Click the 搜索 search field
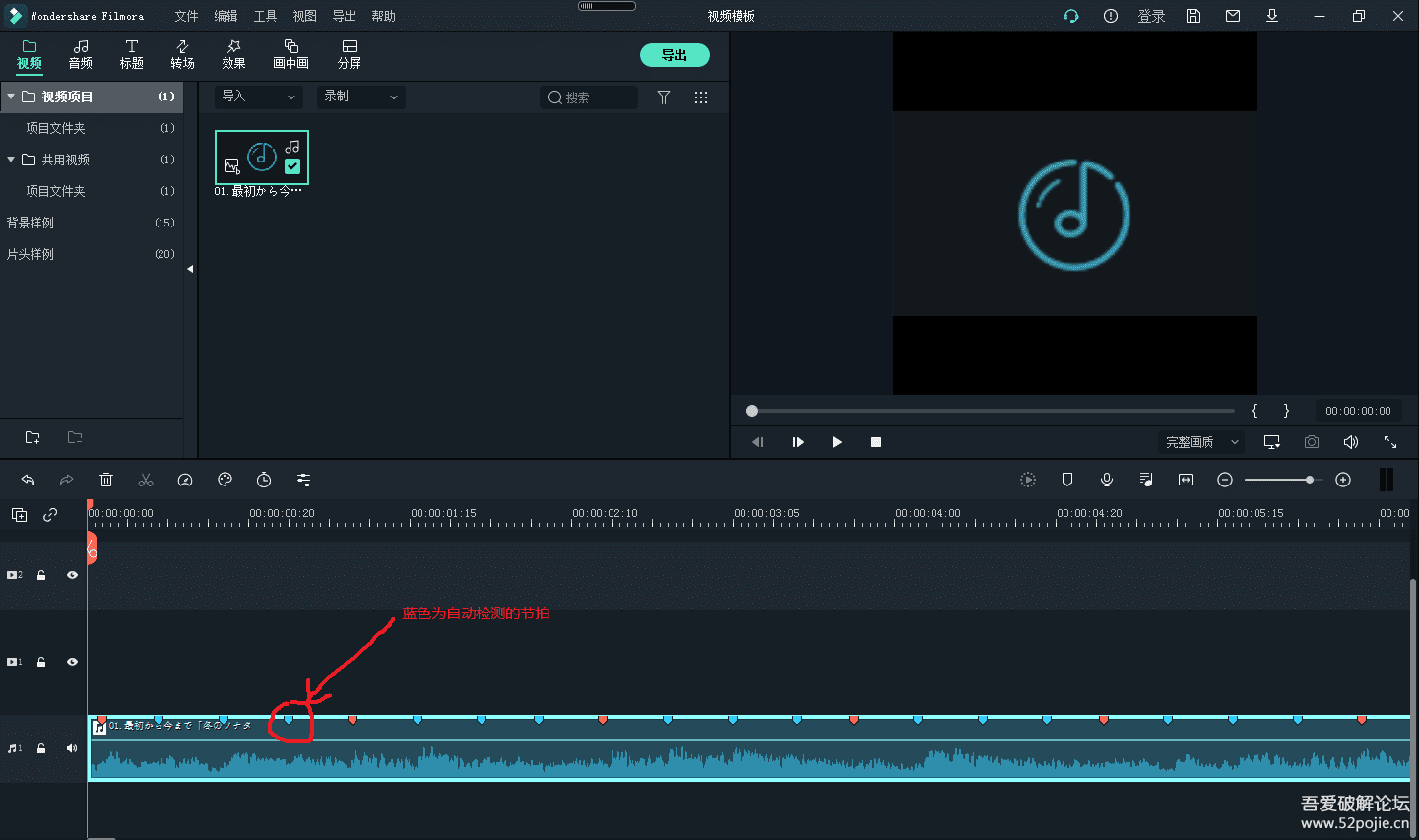This screenshot has width=1419, height=840. pos(589,97)
